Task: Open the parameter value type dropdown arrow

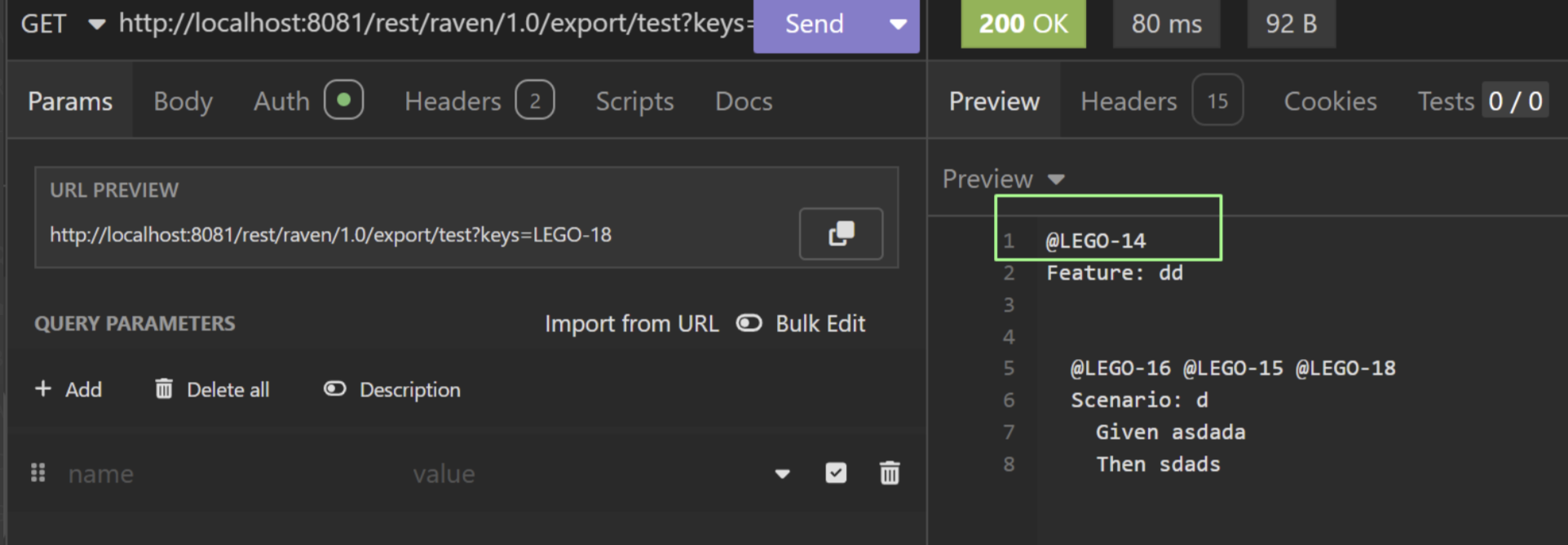Action: click(782, 474)
